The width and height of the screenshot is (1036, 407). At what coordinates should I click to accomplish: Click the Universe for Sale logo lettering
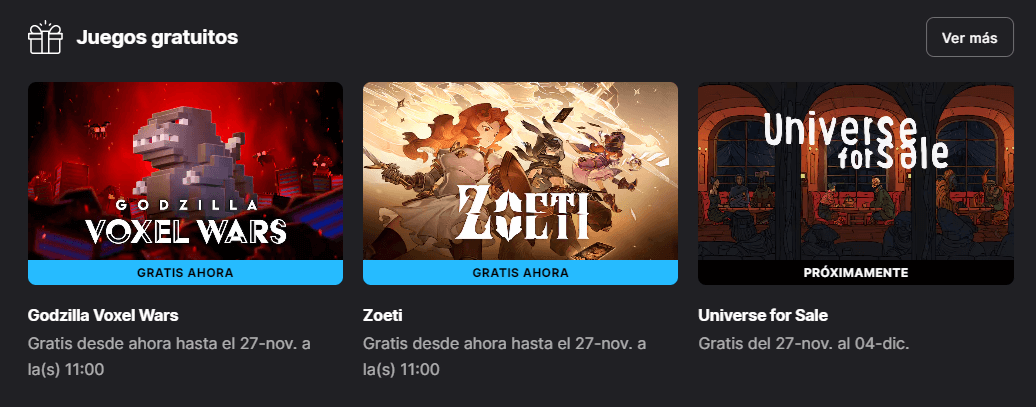click(x=856, y=141)
